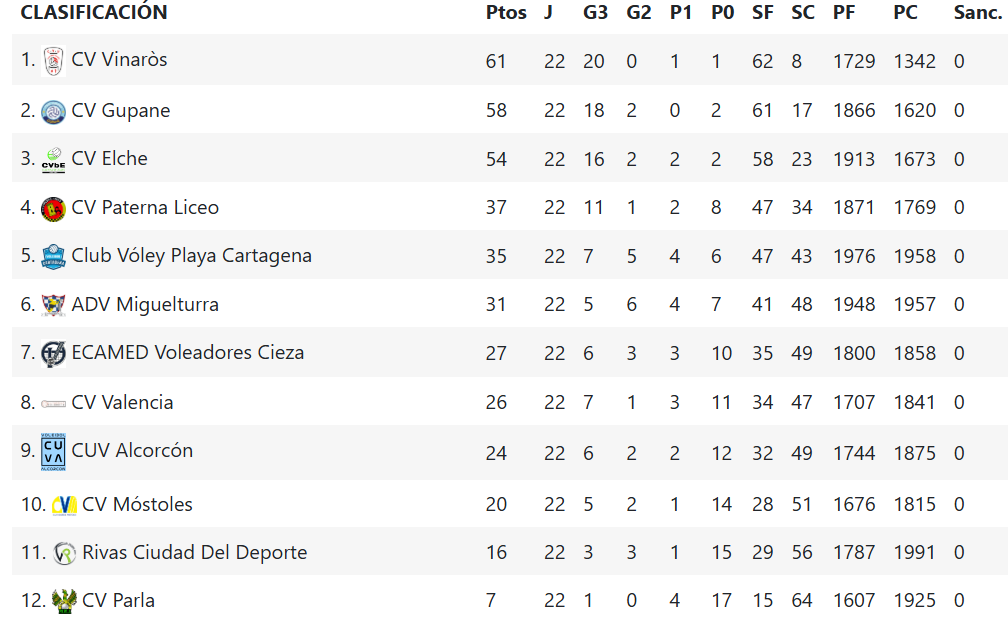Screen dimensions: 1008x629
Task: Click the CV Móstoles team logo
Action: click(x=64, y=506)
